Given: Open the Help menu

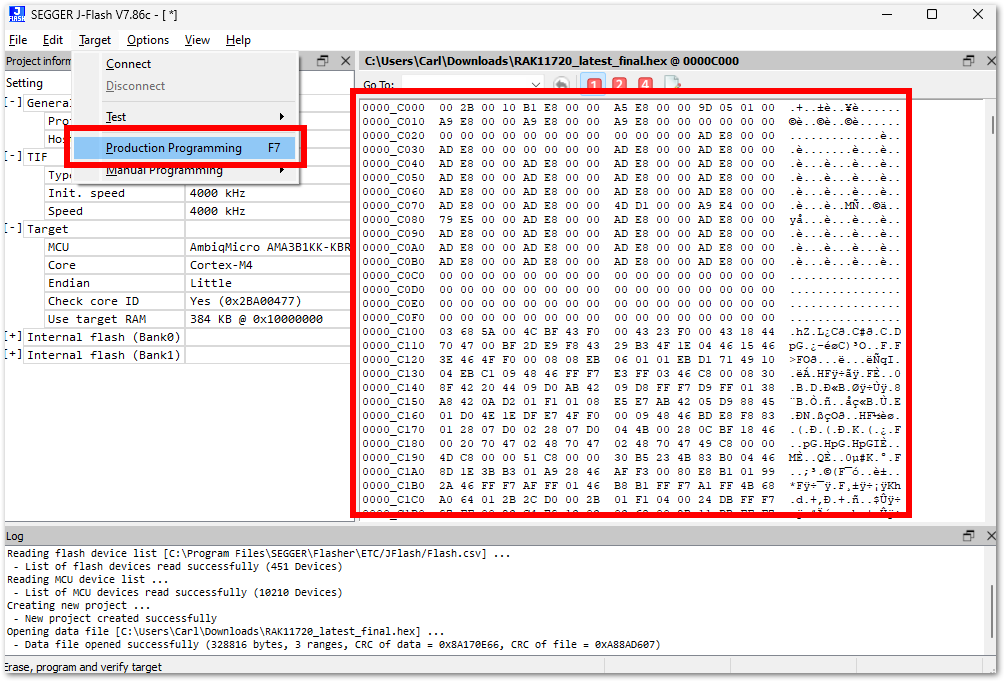Looking at the screenshot, I should coord(238,40).
